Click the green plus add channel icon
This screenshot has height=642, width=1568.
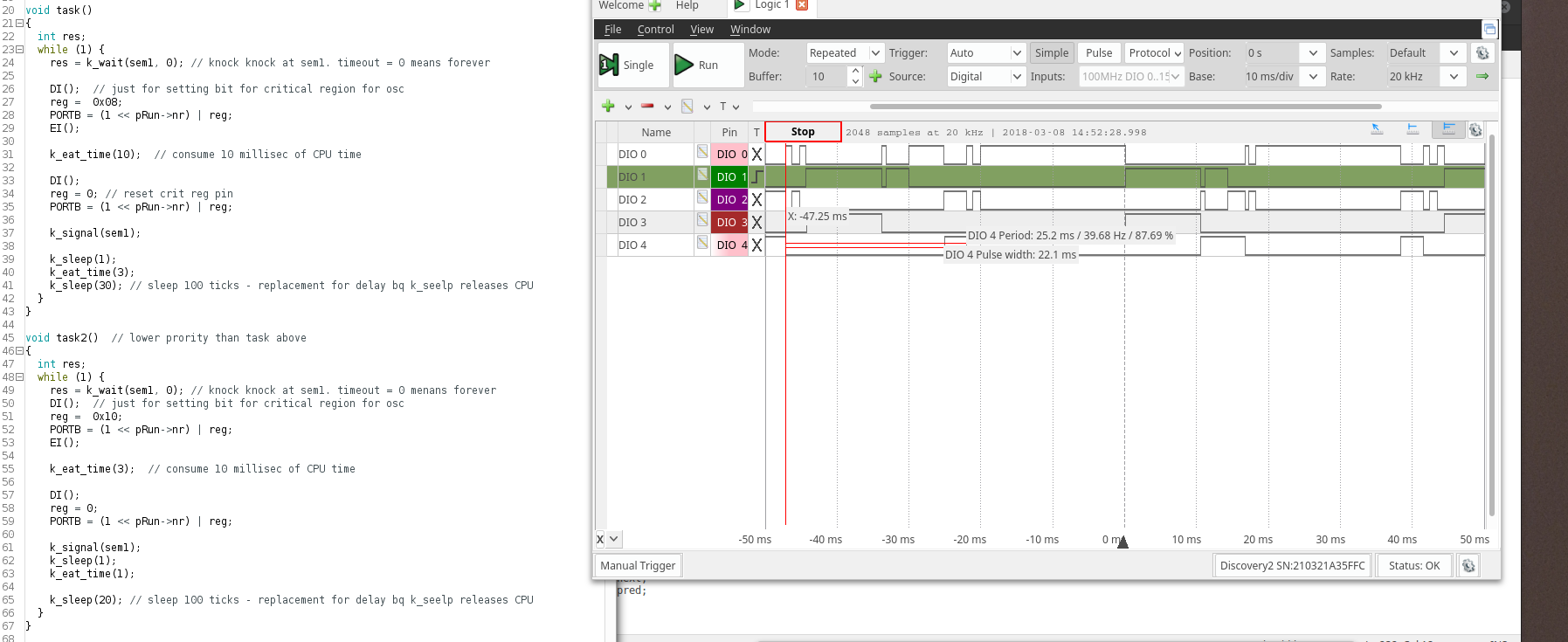608,107
